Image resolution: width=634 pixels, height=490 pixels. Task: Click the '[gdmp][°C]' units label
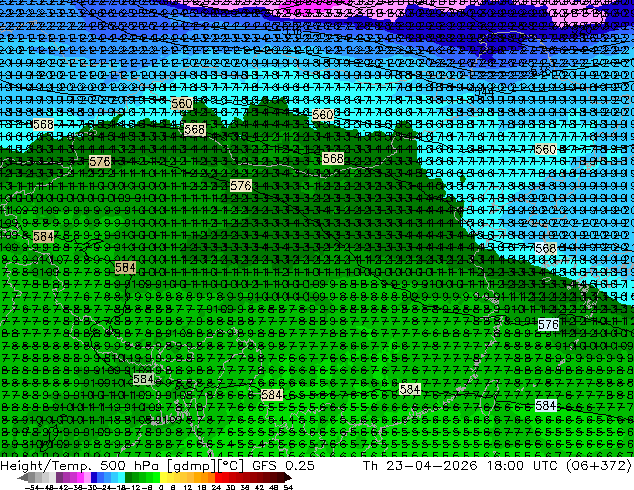click(x=206, y=465)
